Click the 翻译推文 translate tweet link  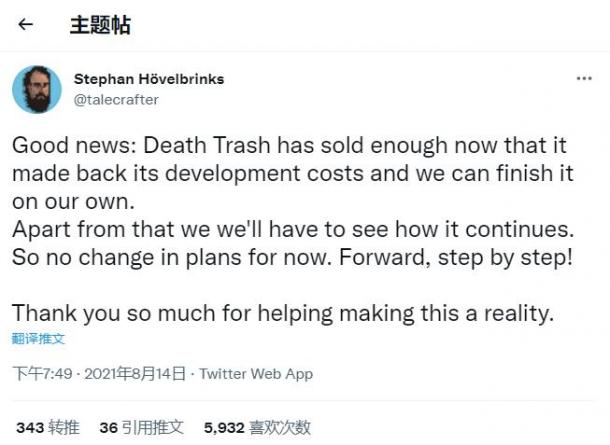pyautogui.click(x=38, y=339)
